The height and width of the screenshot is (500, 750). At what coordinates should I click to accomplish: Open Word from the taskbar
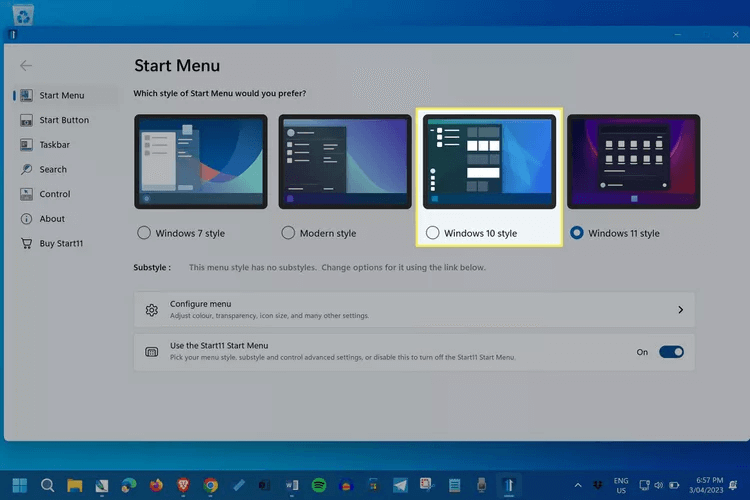pyautogui.click(x=292, y=486)
